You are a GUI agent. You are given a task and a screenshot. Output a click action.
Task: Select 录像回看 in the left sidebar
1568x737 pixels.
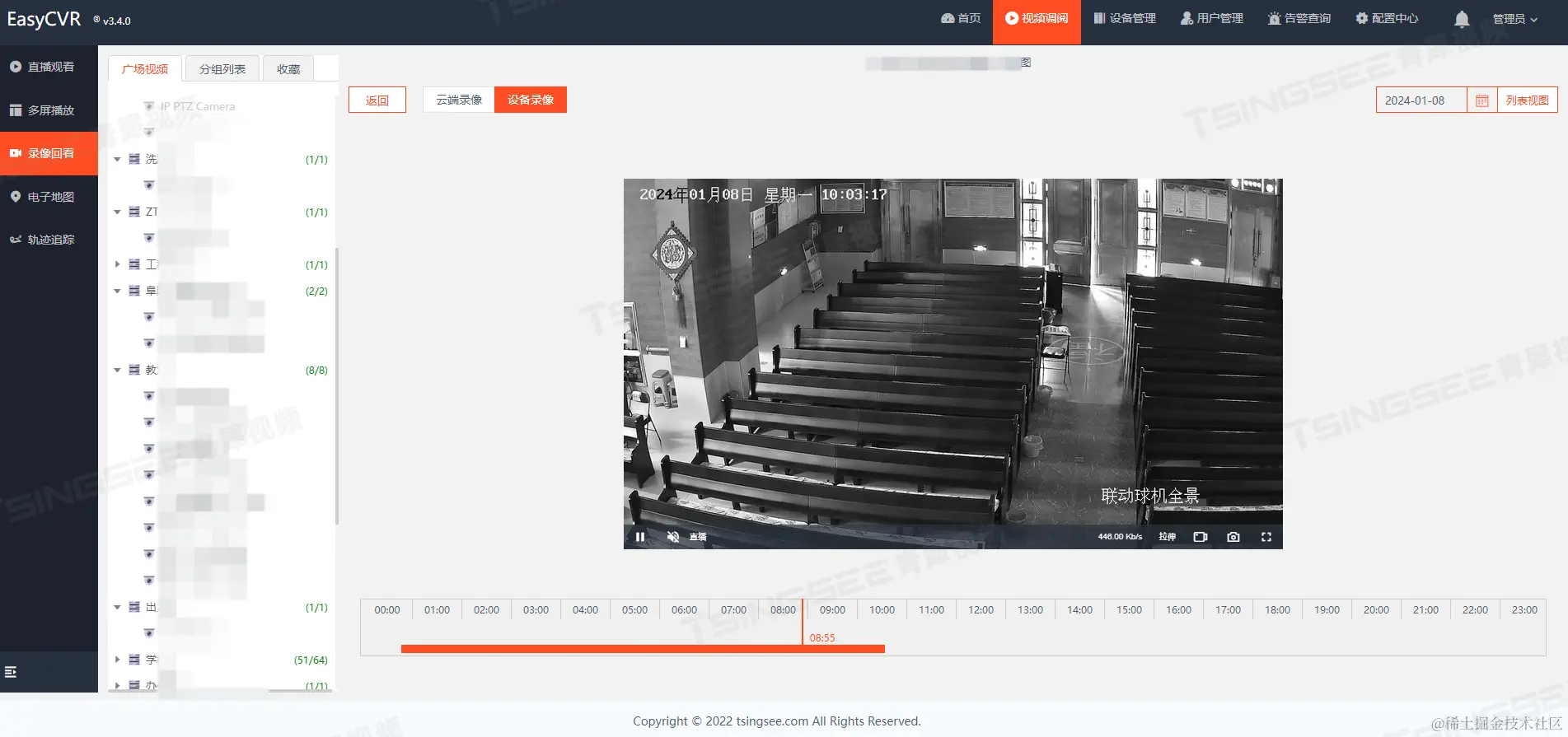[49, 153]
